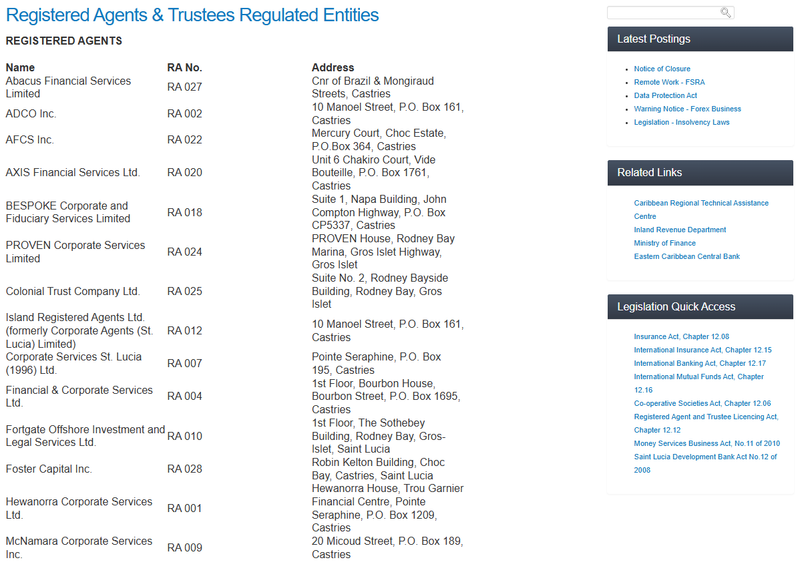Screen dimensions: 800x562
Task: Click the RA 012 number cell
Action: pyautogui.click(x=184, y=330)
